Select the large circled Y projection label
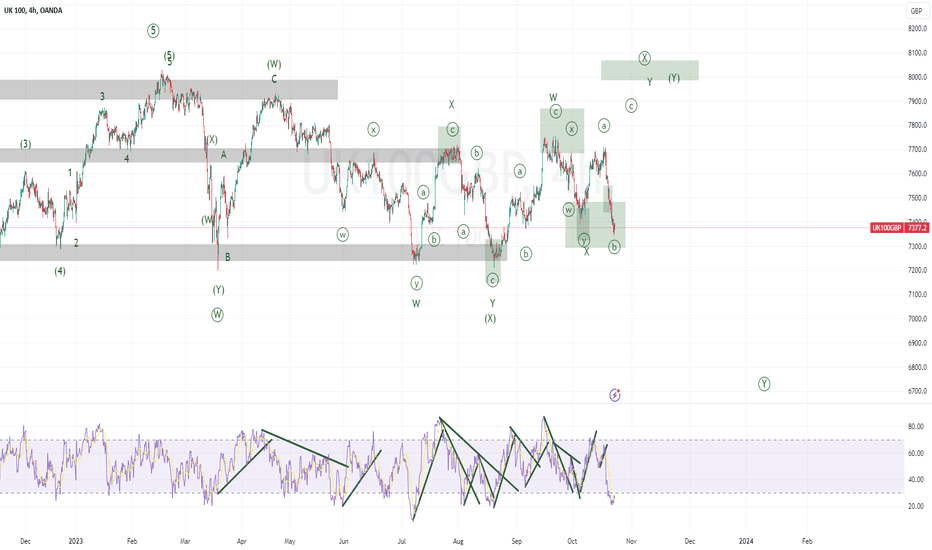This screenshot has height=550, width=932. (764, 384)
